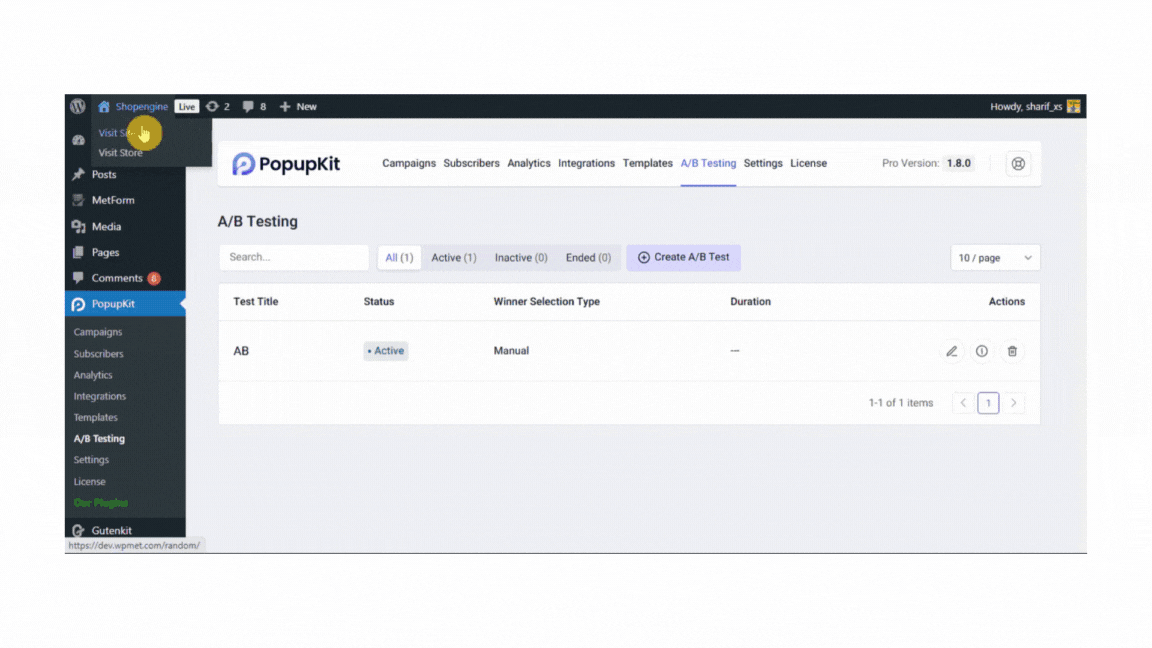Click the PopupKit logo in the header
Image resolution: width=1152 pixels, height=648 pixels.
[286, 163]
